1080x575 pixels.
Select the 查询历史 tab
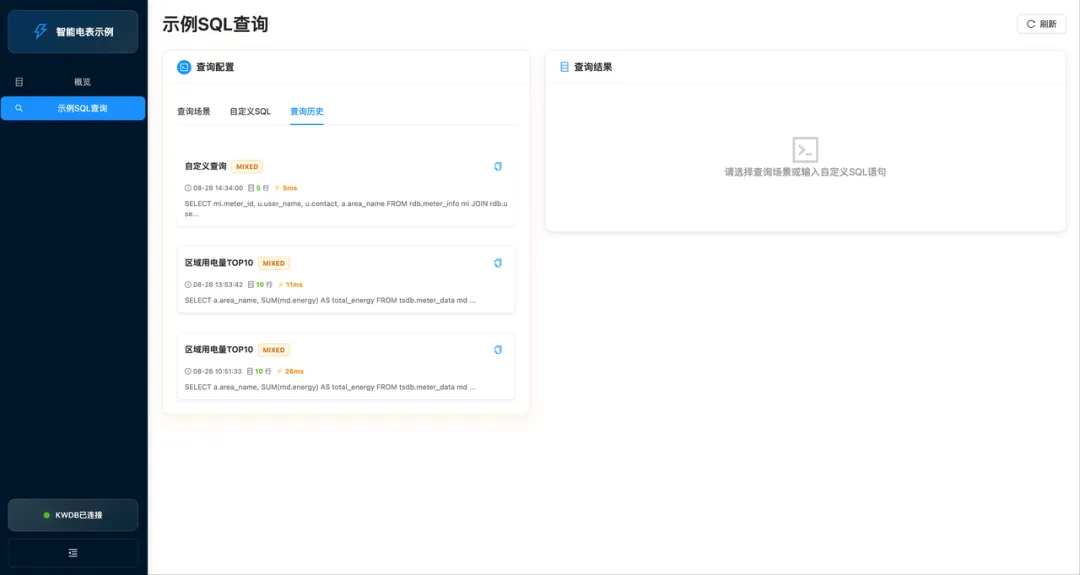tap(307, 112)
